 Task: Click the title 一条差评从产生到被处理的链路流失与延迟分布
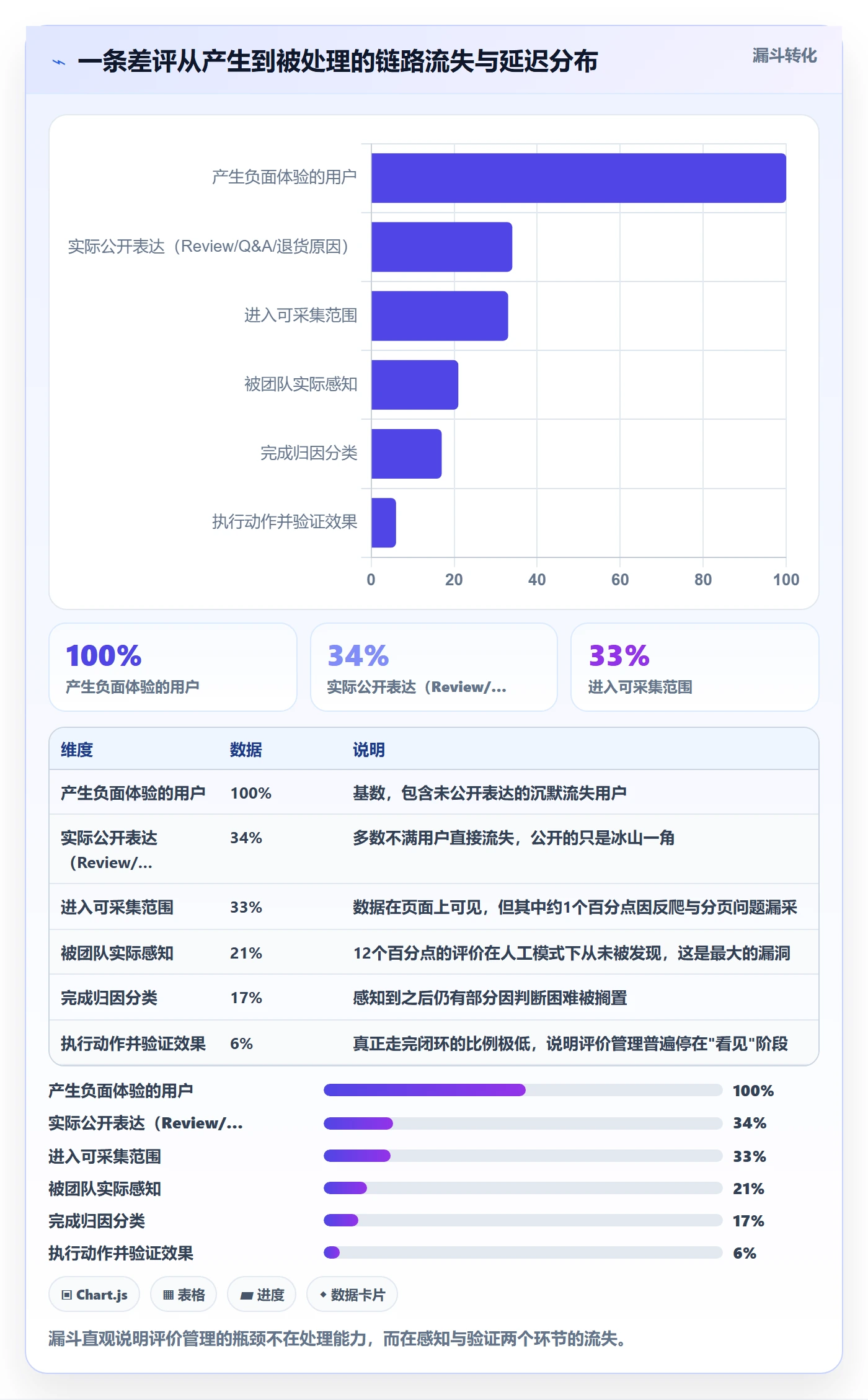338,61
